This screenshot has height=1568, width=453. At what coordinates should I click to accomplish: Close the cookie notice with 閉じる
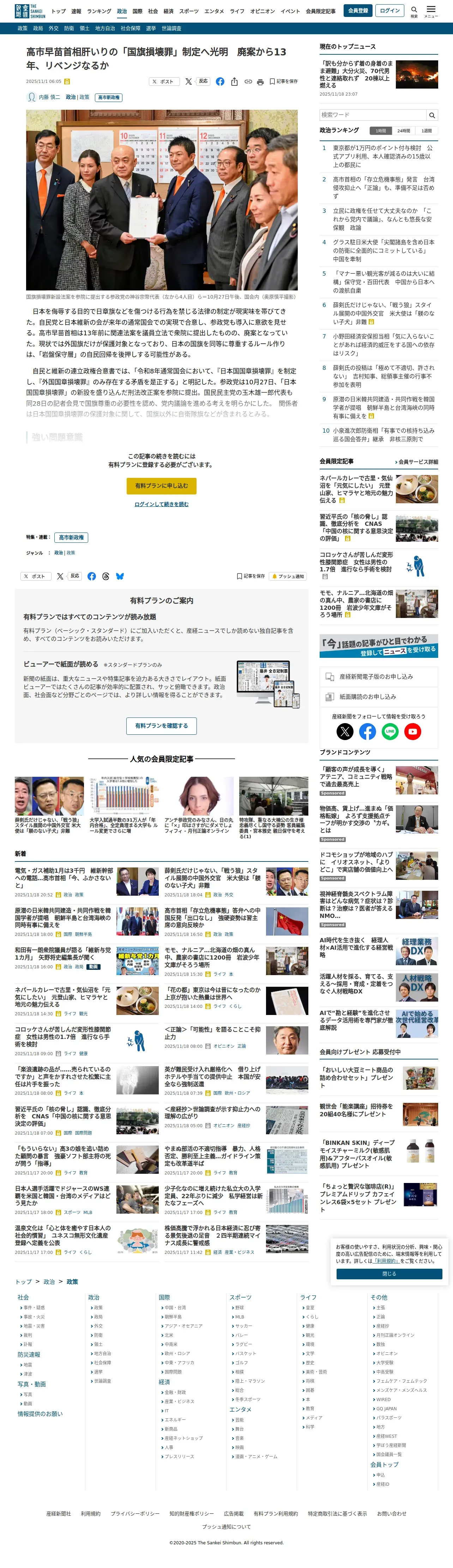[389, 1273]
